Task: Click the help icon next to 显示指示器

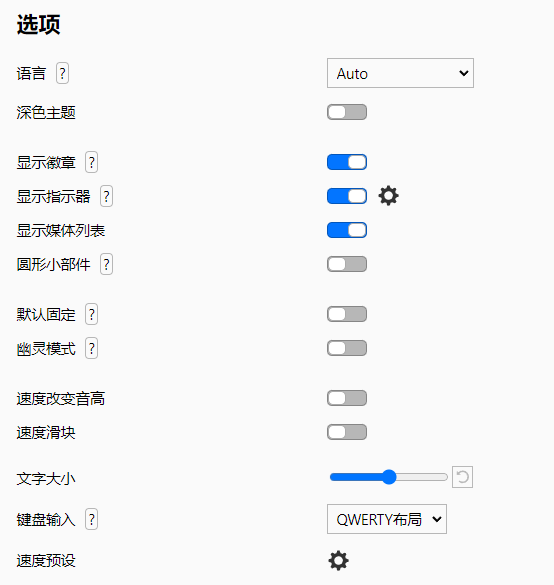Action: [x=106, y=196]
